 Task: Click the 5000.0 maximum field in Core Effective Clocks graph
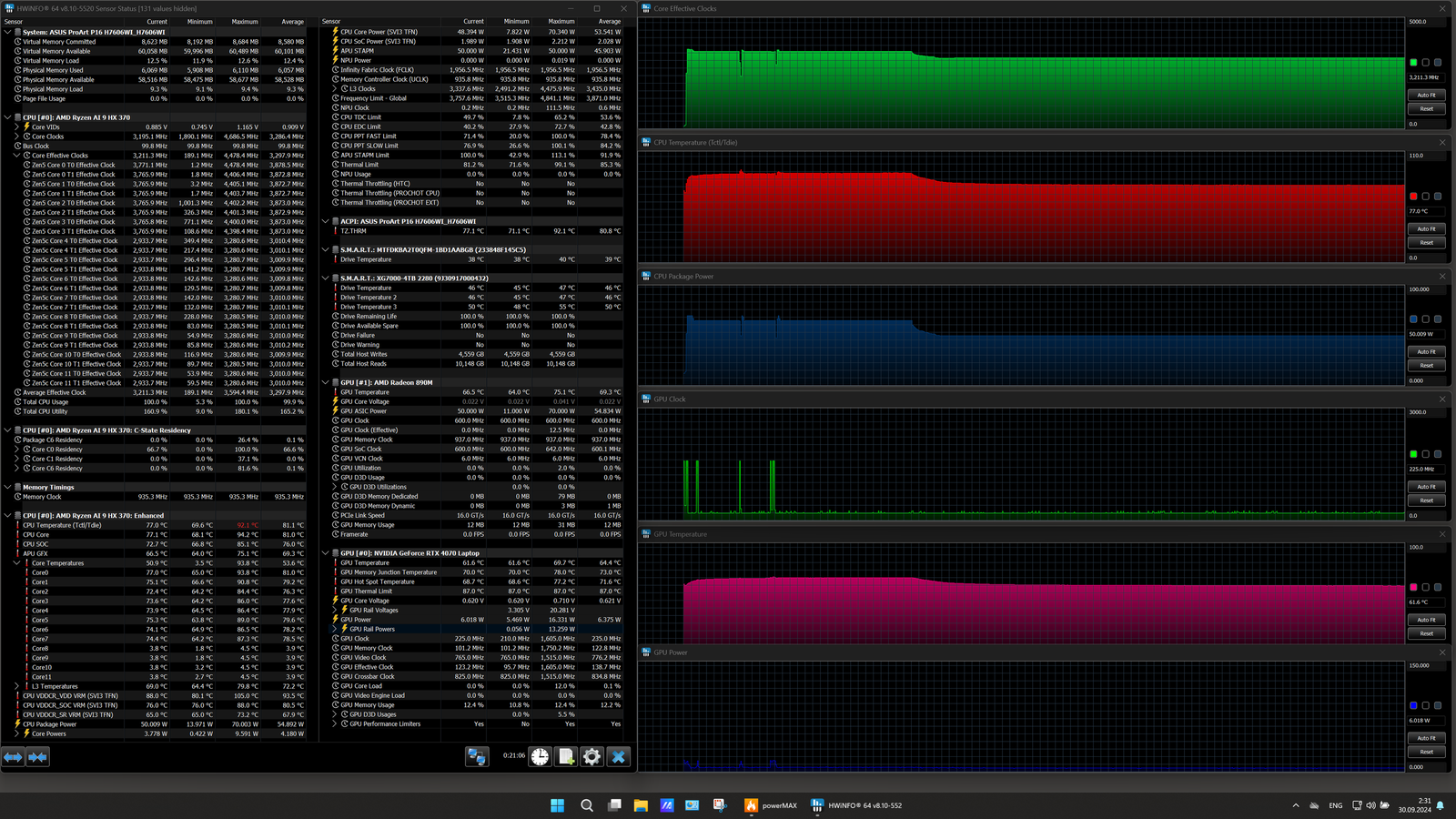coord(1426,22)
